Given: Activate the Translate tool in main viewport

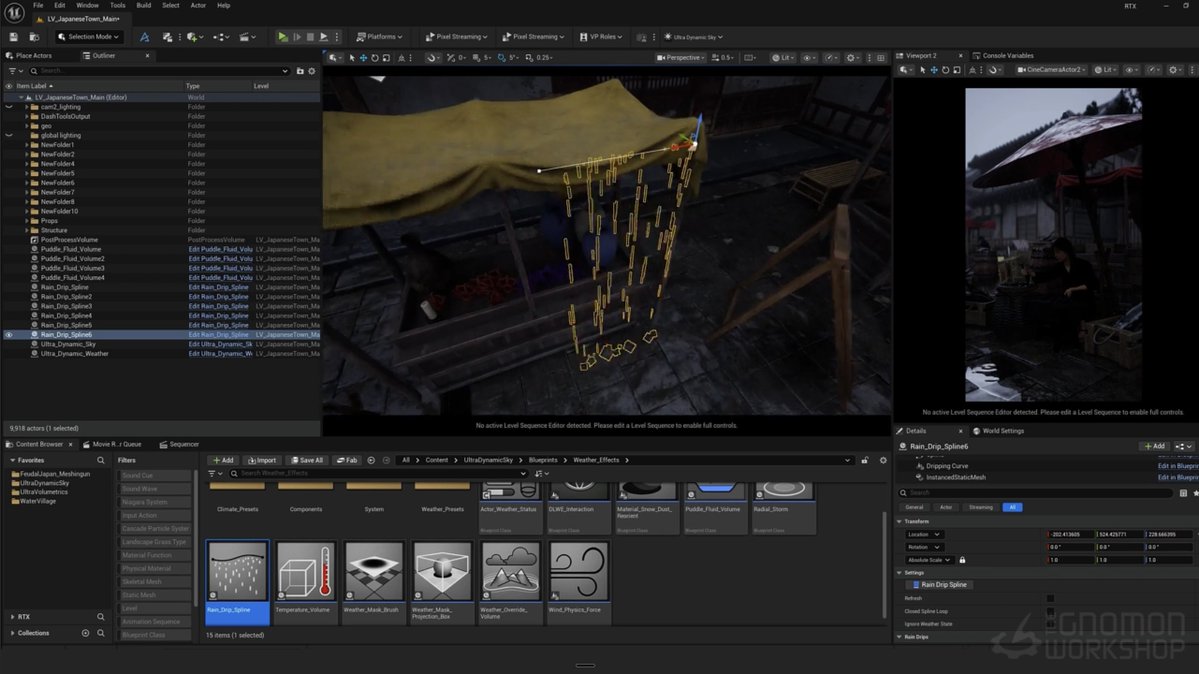Looking at the screenshot, I should [x=363, y=57].
